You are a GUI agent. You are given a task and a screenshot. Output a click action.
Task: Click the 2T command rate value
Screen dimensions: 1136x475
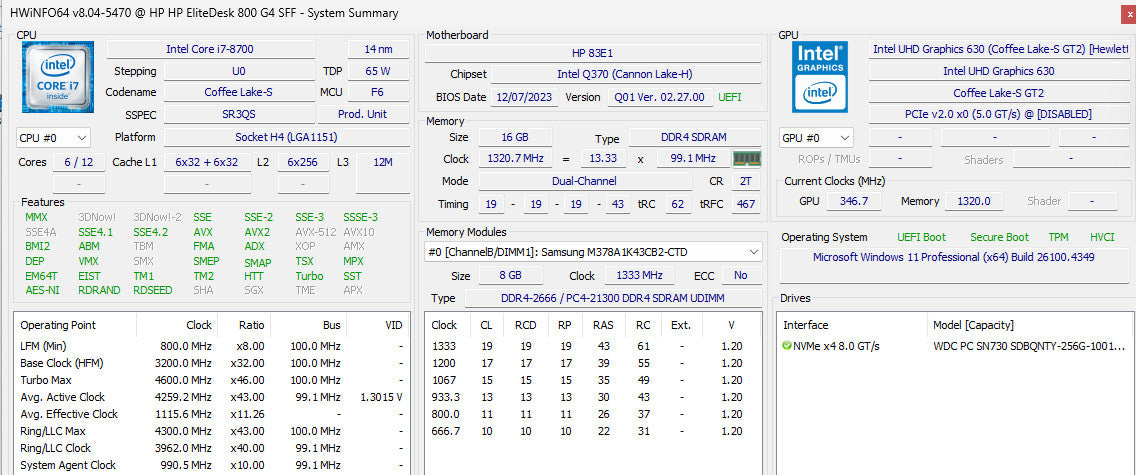click(x=746, y=181)
